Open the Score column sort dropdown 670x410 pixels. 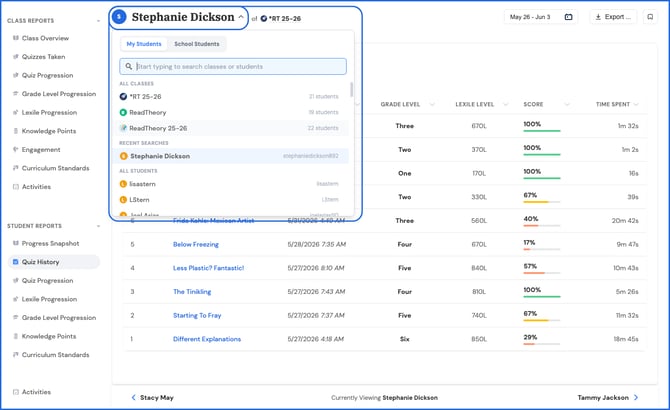(x=567, y=104)
